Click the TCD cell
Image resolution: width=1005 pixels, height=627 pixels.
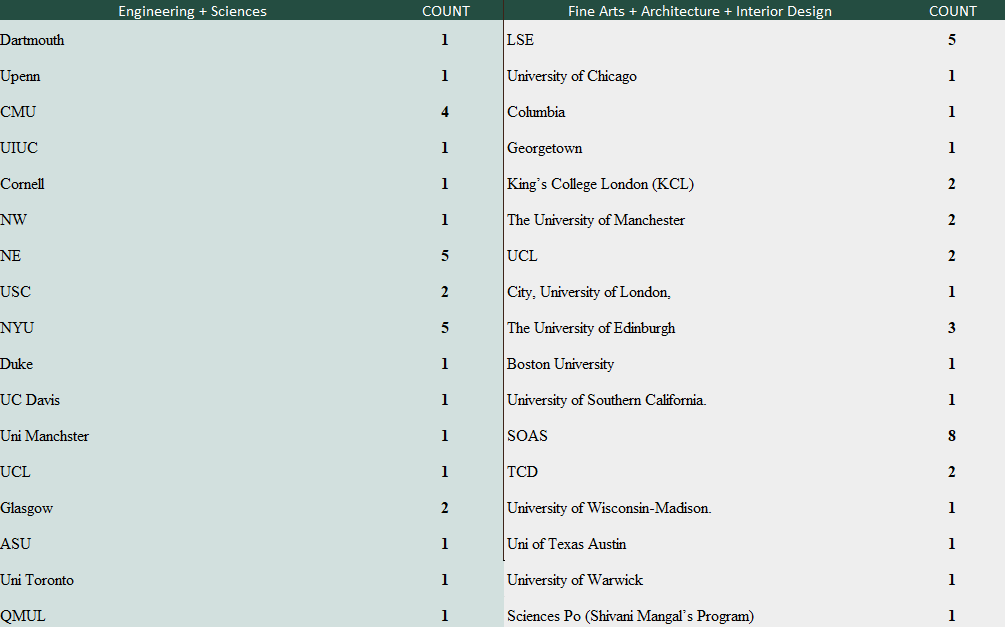coord(522,471)
